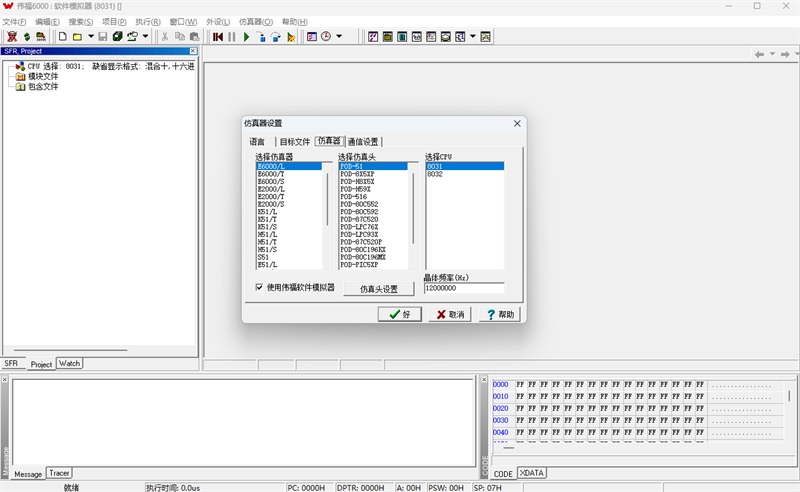Image resolution: width=800 pixels, height=492 pixels.
Task: Switch to 目标文件 tab in dialog
Action: pos(294,142)
